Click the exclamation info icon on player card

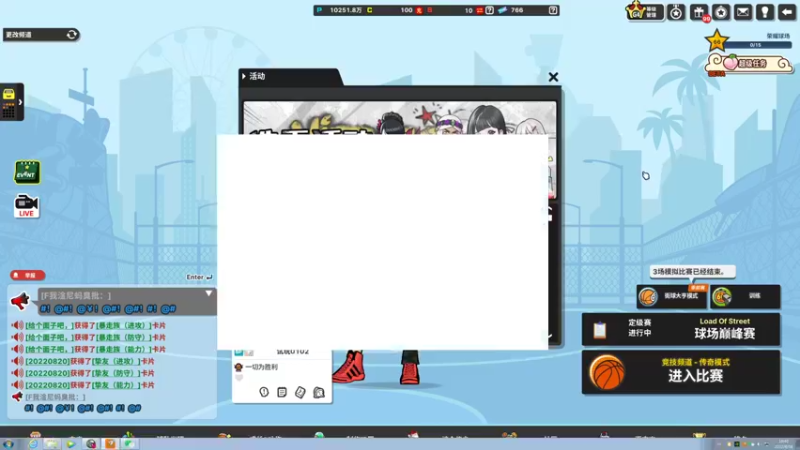tap(264, 392)
